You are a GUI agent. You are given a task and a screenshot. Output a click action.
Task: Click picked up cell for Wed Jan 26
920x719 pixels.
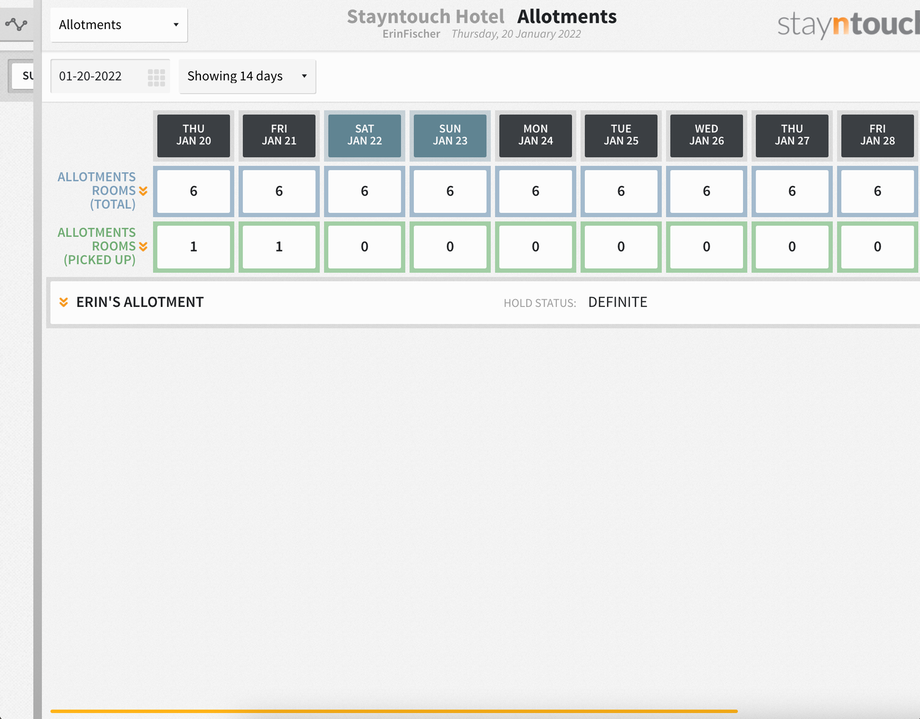706,247
